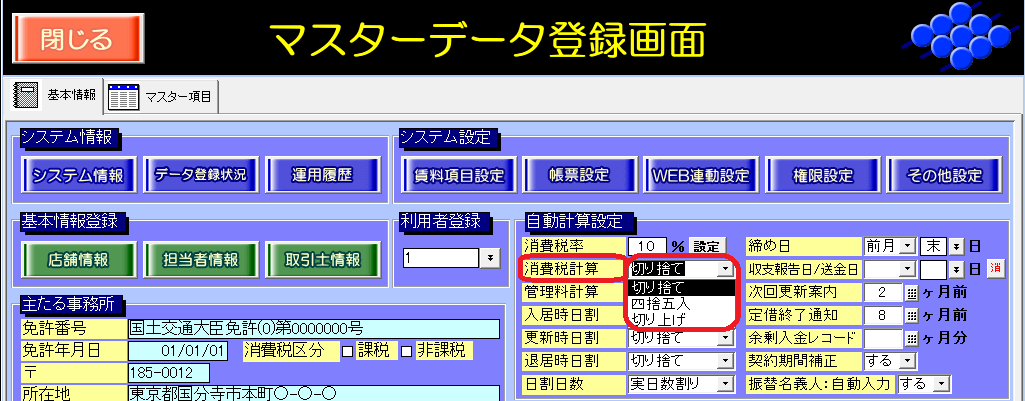
Task: Check the 課税 checkbox
Action: tap(348, 350)
